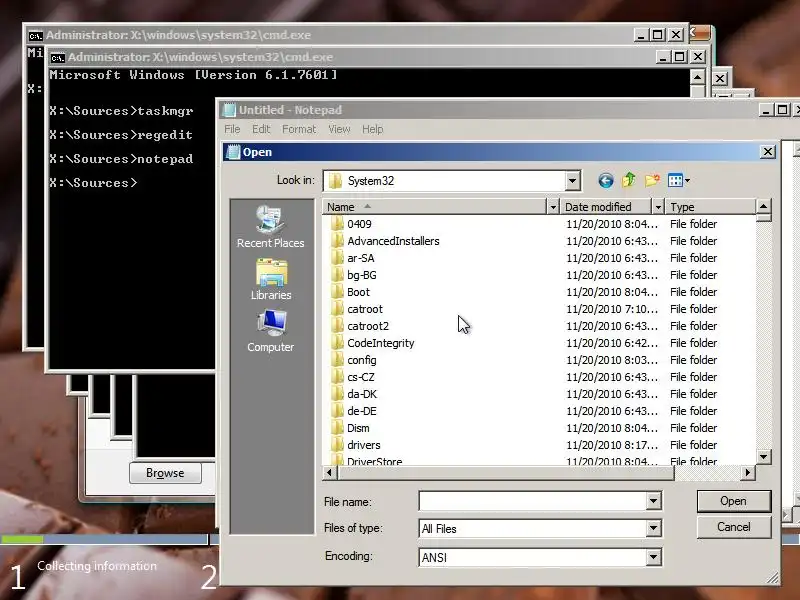Go up one folder level
This screenshot has height=600, width=800.
coord(629,180)
